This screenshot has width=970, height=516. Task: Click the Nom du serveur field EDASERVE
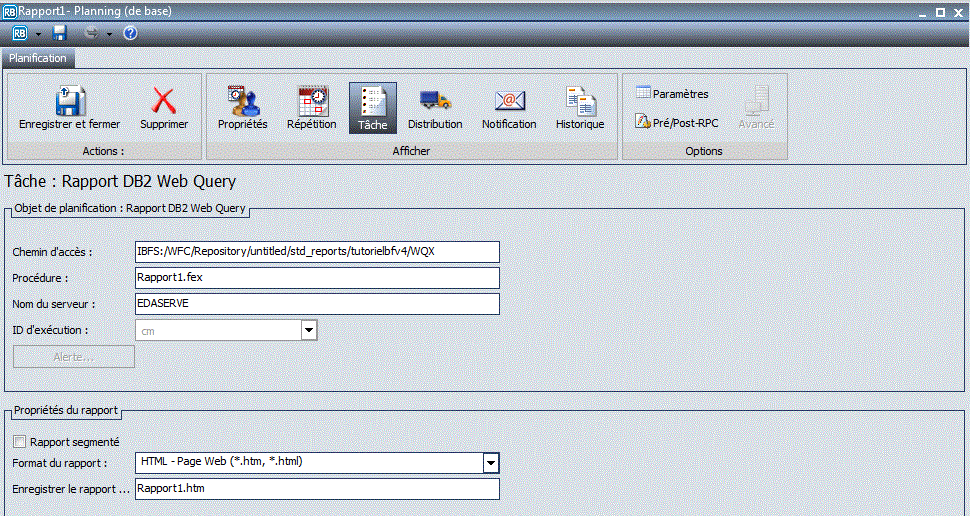coord(317,304)
